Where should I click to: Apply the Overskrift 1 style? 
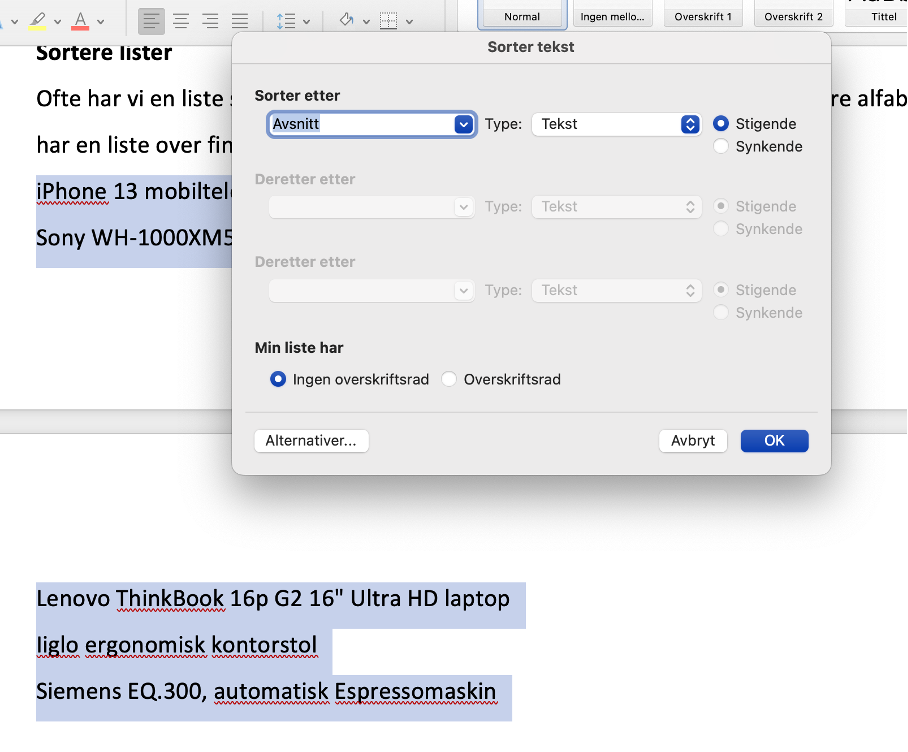pyautogui.click(x=703, y=16)
